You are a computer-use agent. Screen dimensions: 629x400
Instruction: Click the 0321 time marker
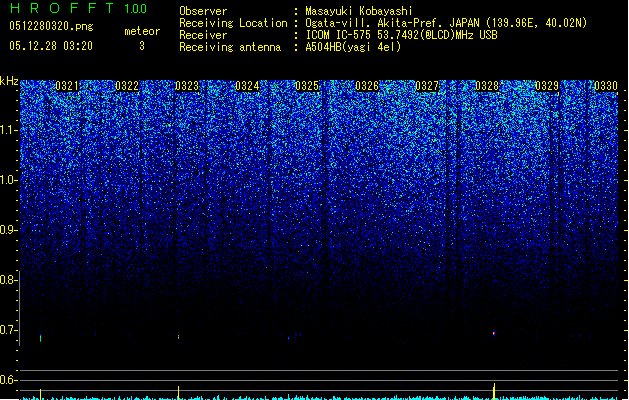(x=67, y=86)
